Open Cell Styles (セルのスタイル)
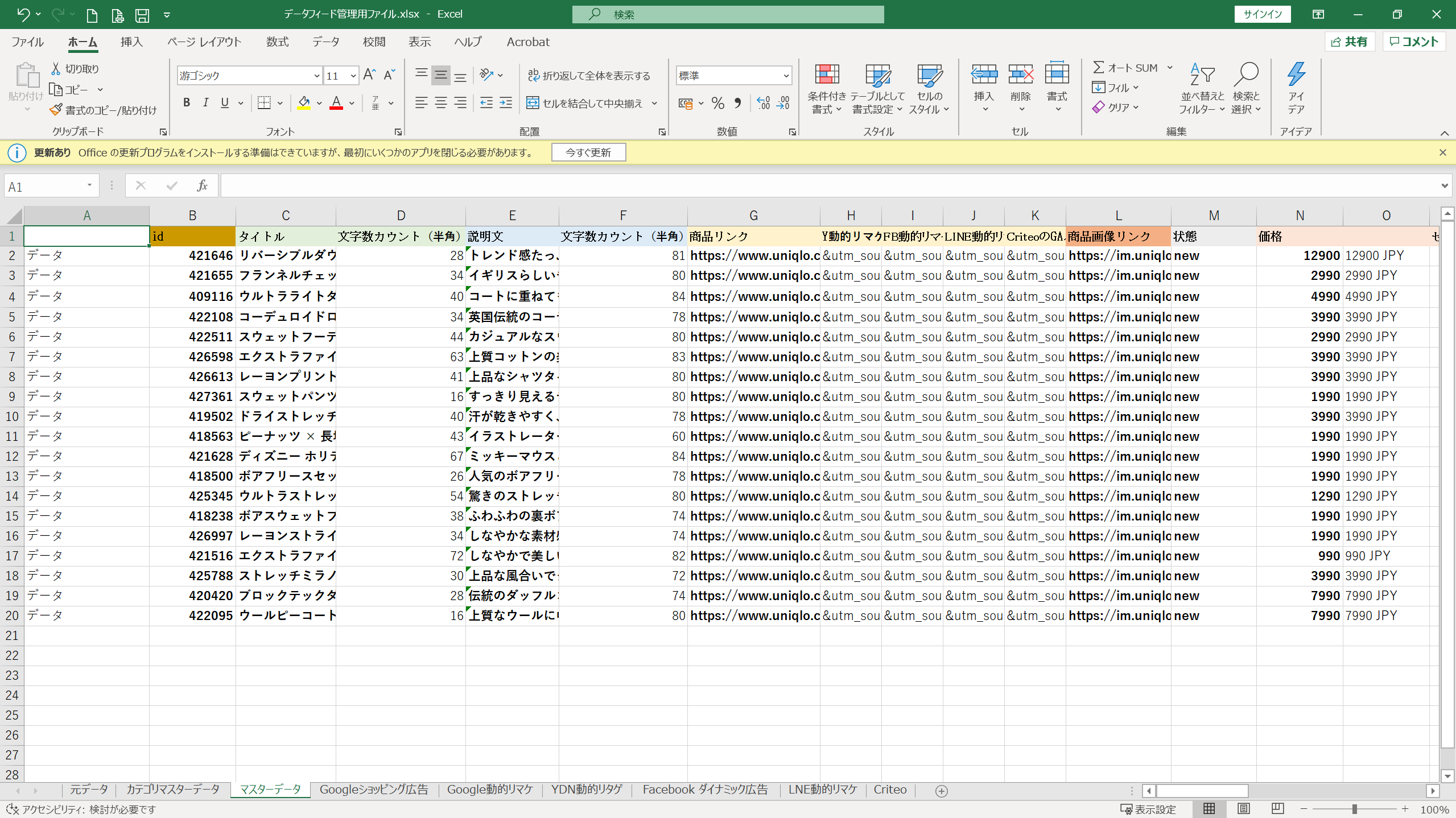Viewport: 1456px width, 818px height. tap(929, 89)
